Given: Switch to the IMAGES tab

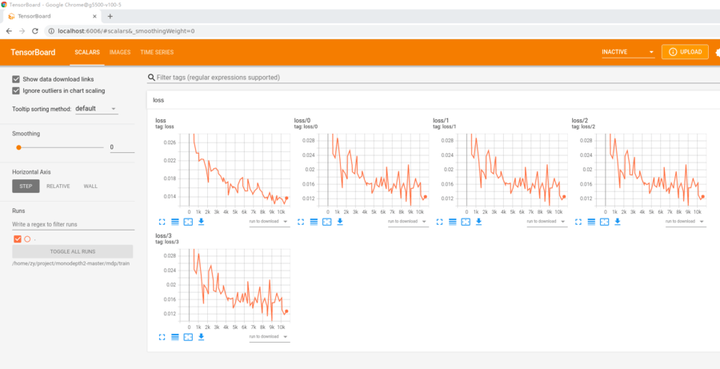Looking at the screenshot, I should tap(120, 52).
